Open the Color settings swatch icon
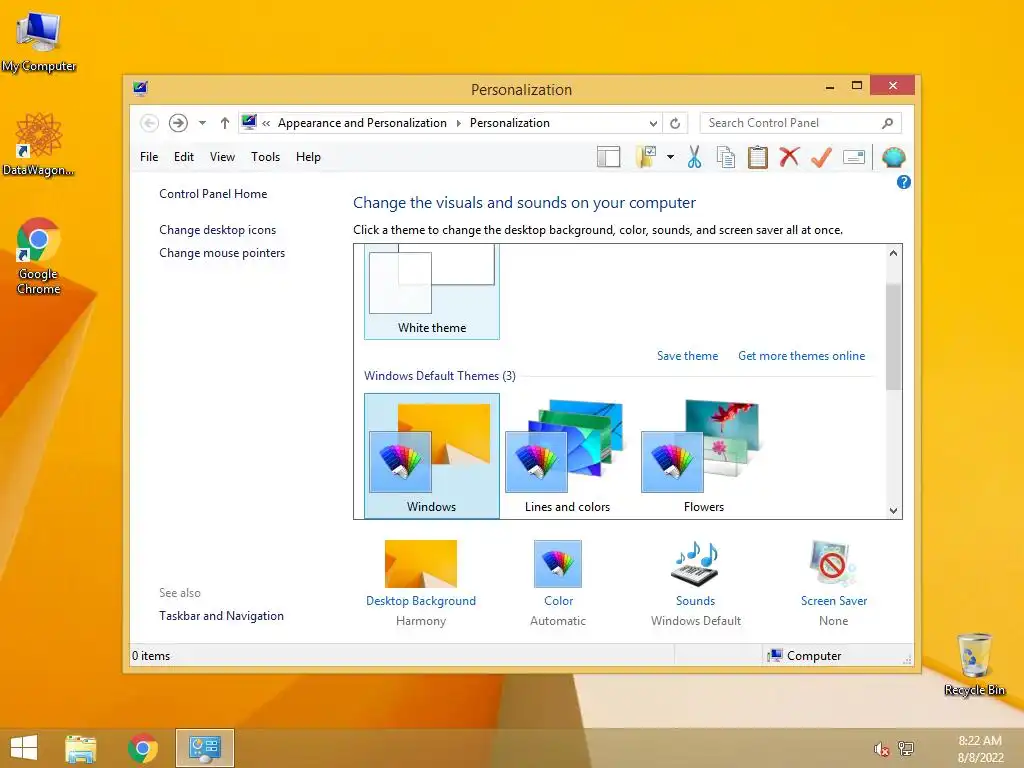The width and height of the screenshot is (1024, 768). 558,564
